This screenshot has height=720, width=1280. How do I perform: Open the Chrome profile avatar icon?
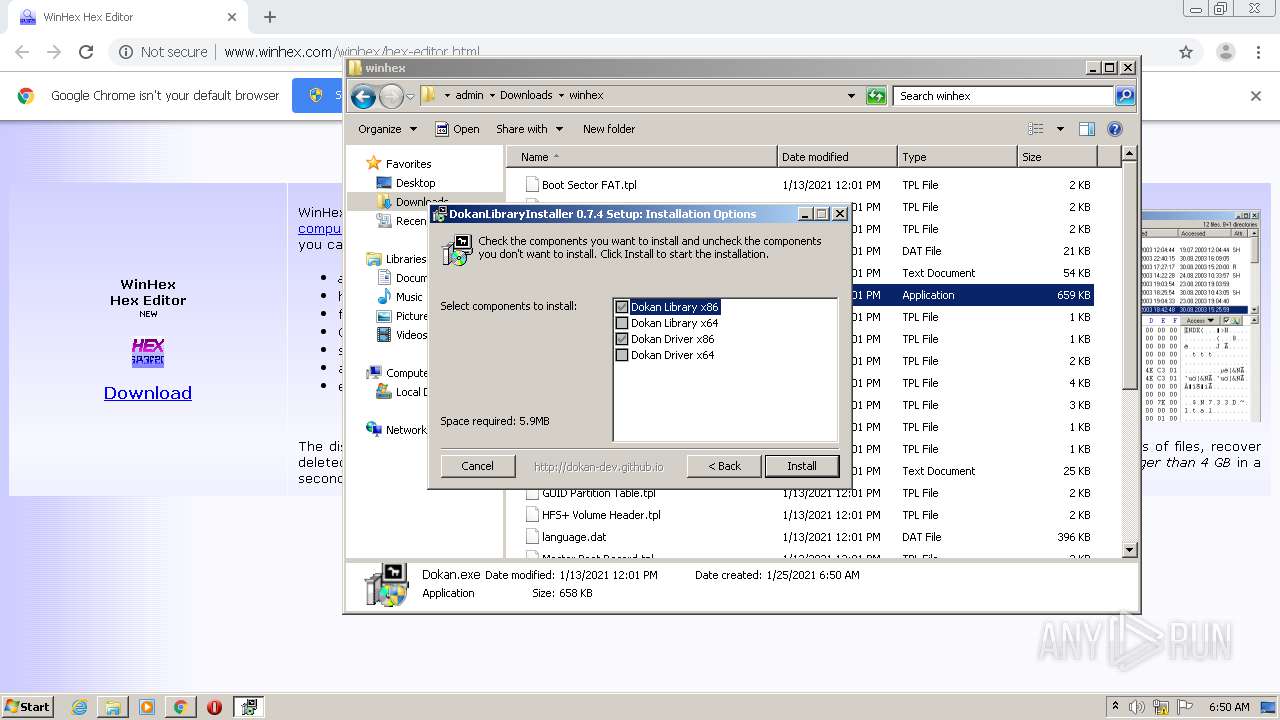[1225, 52]
